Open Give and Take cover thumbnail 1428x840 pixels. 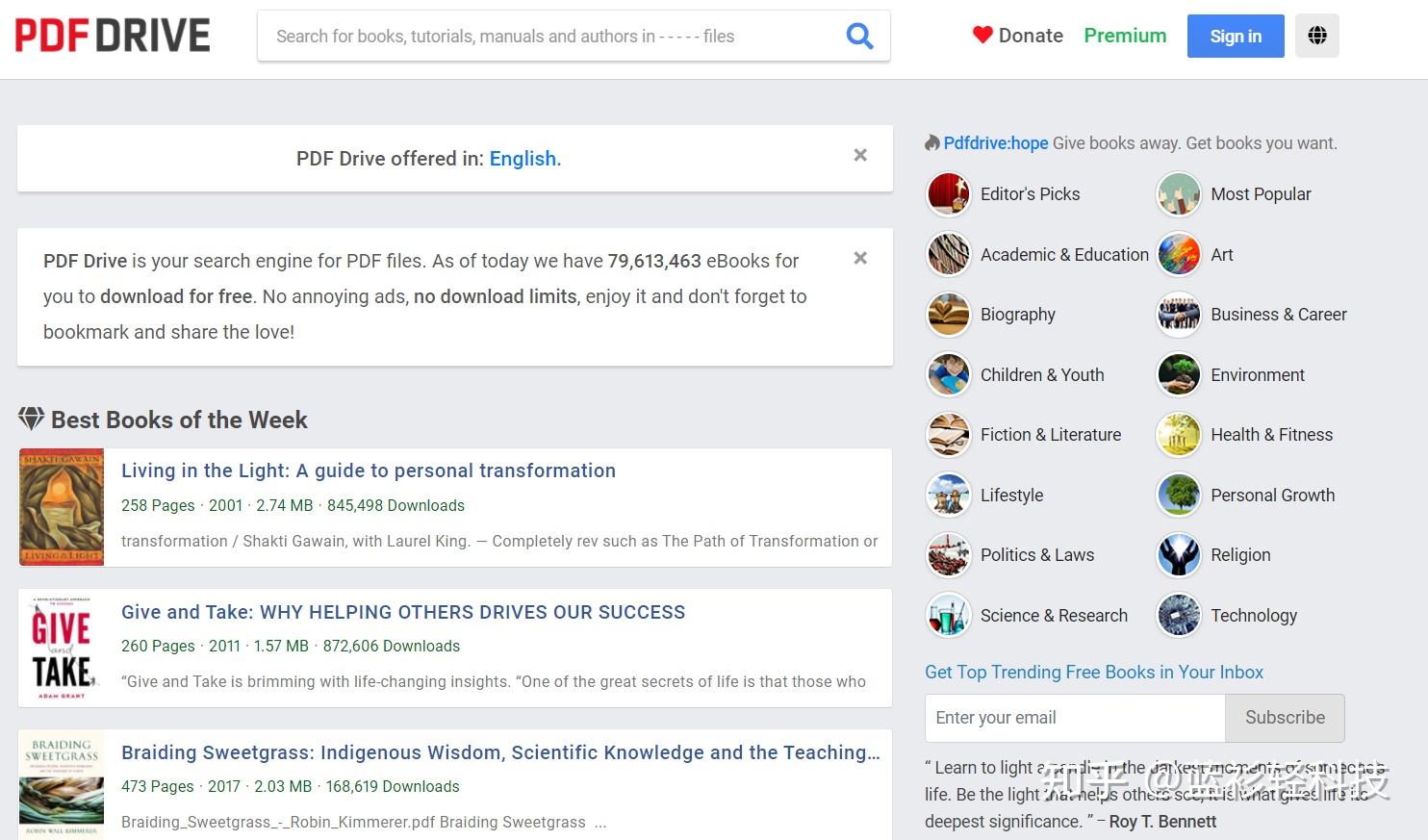(x=62, y=648)
